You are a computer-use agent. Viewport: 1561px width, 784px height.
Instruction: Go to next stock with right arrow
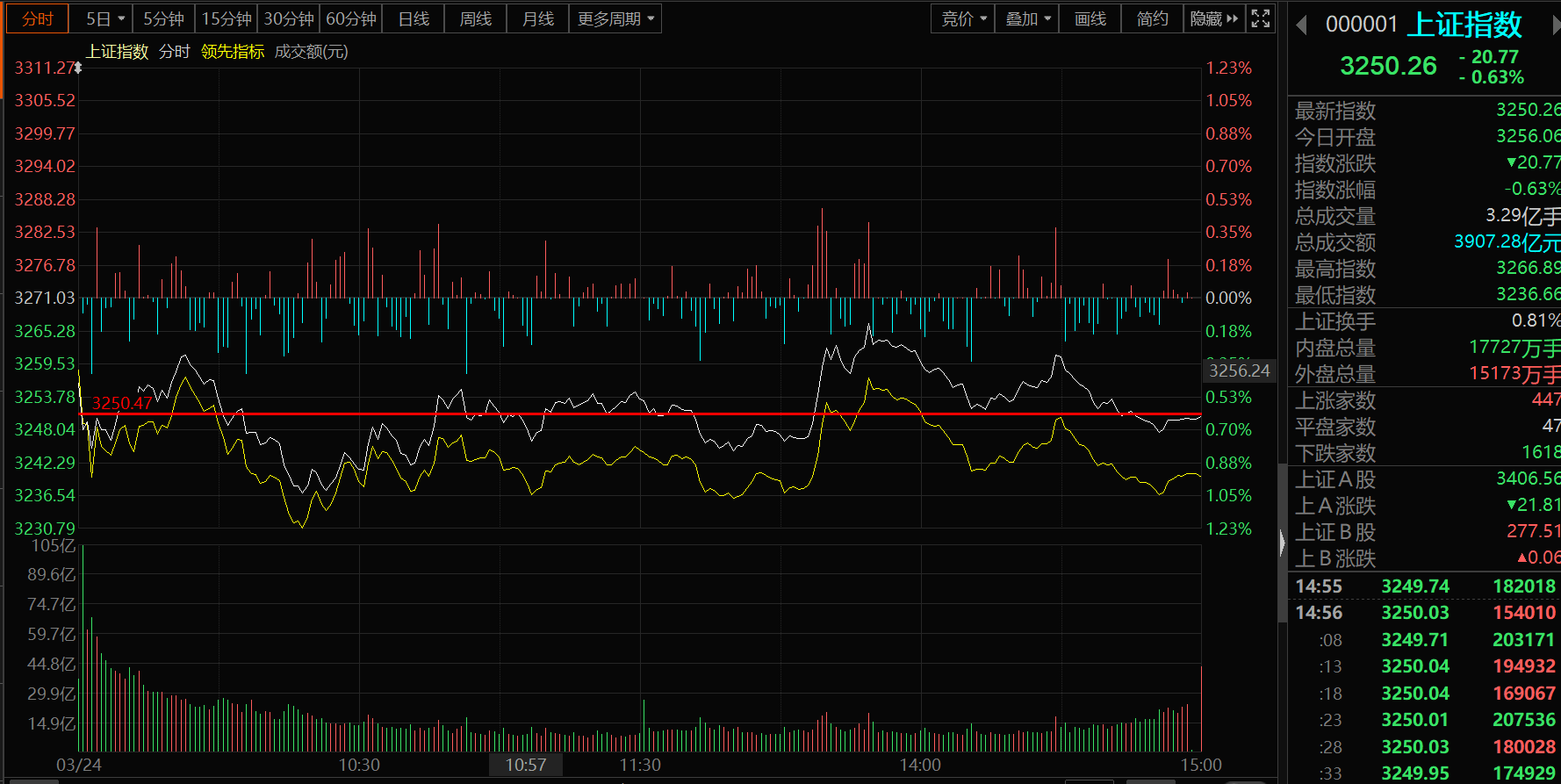click(x=1557, y=25)
